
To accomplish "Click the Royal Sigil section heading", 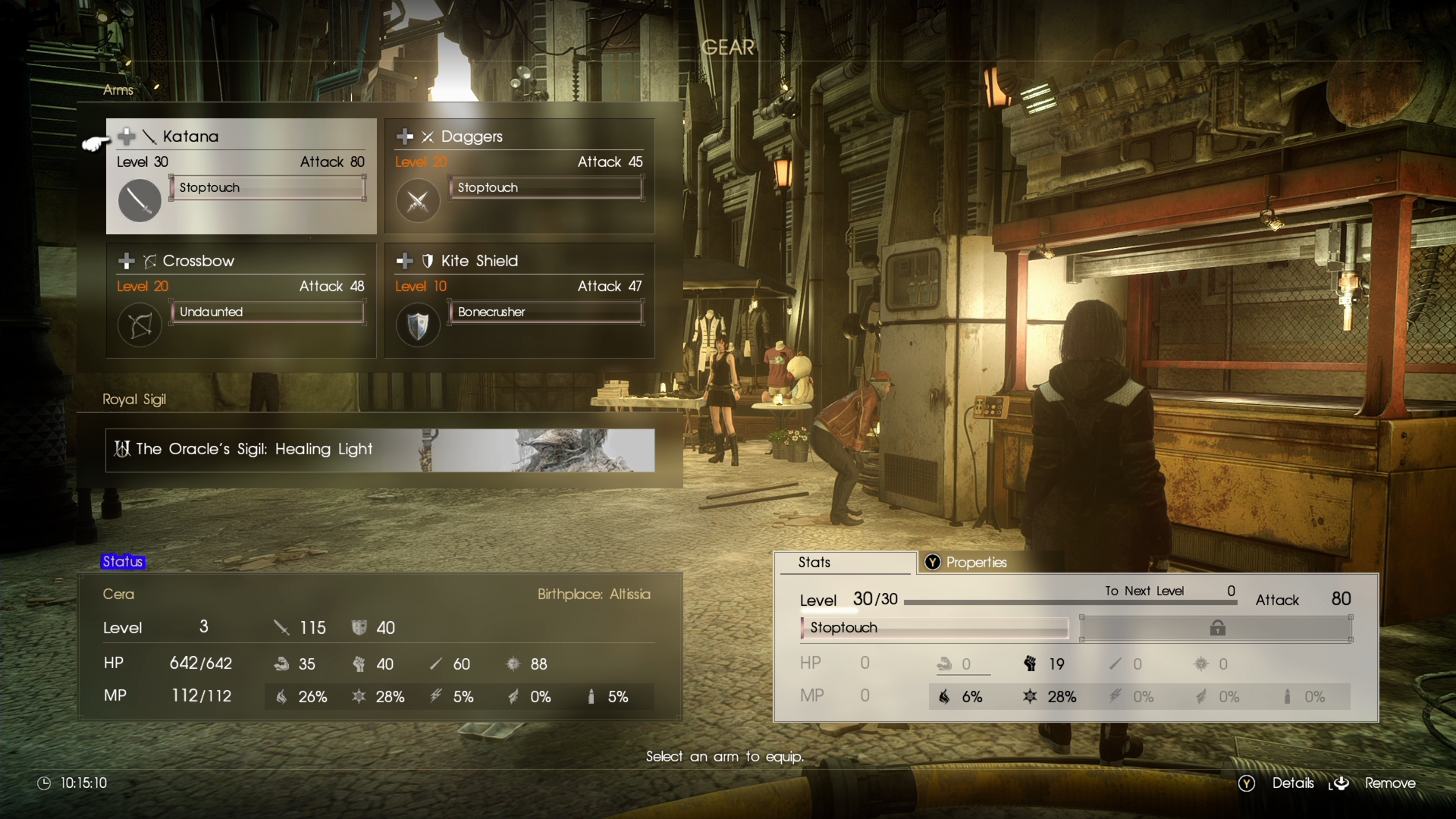I will coord(134,400).
